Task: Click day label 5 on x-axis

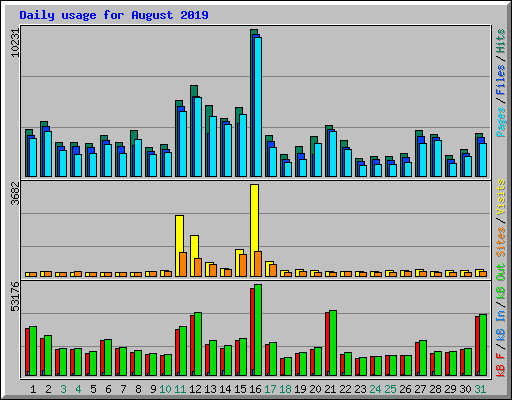Action: (93, 389)
